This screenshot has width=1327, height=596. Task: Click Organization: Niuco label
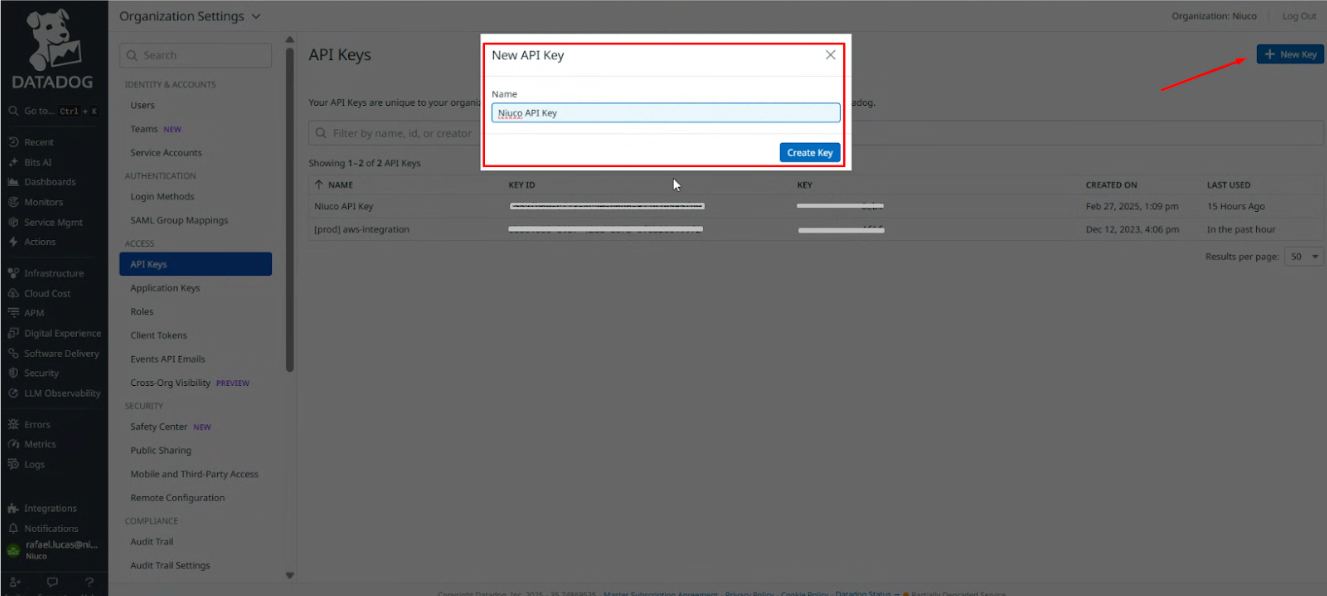pyautogui.click(x=1214, y=16)
